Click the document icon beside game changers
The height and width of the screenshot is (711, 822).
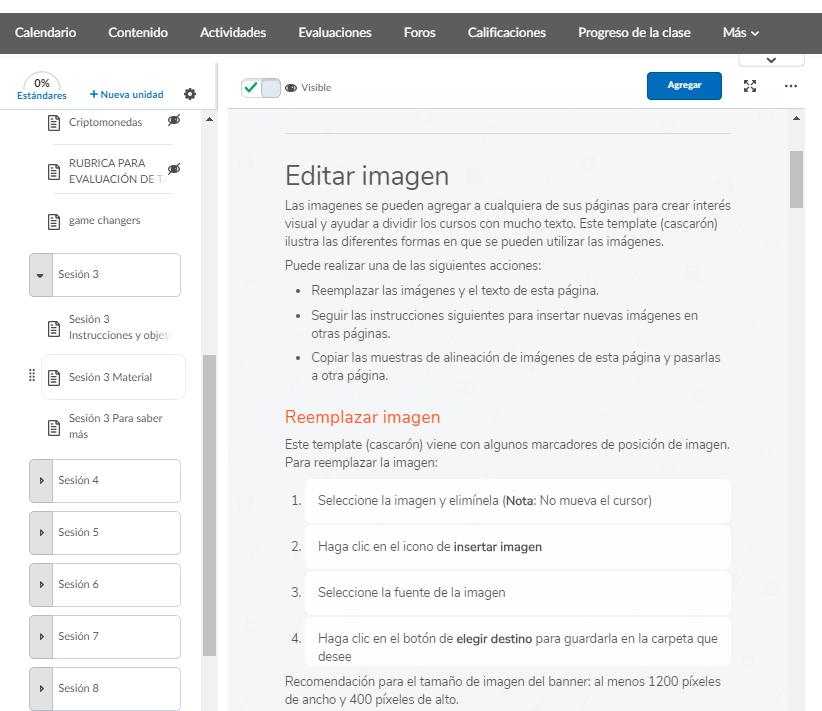click(55, 221)
